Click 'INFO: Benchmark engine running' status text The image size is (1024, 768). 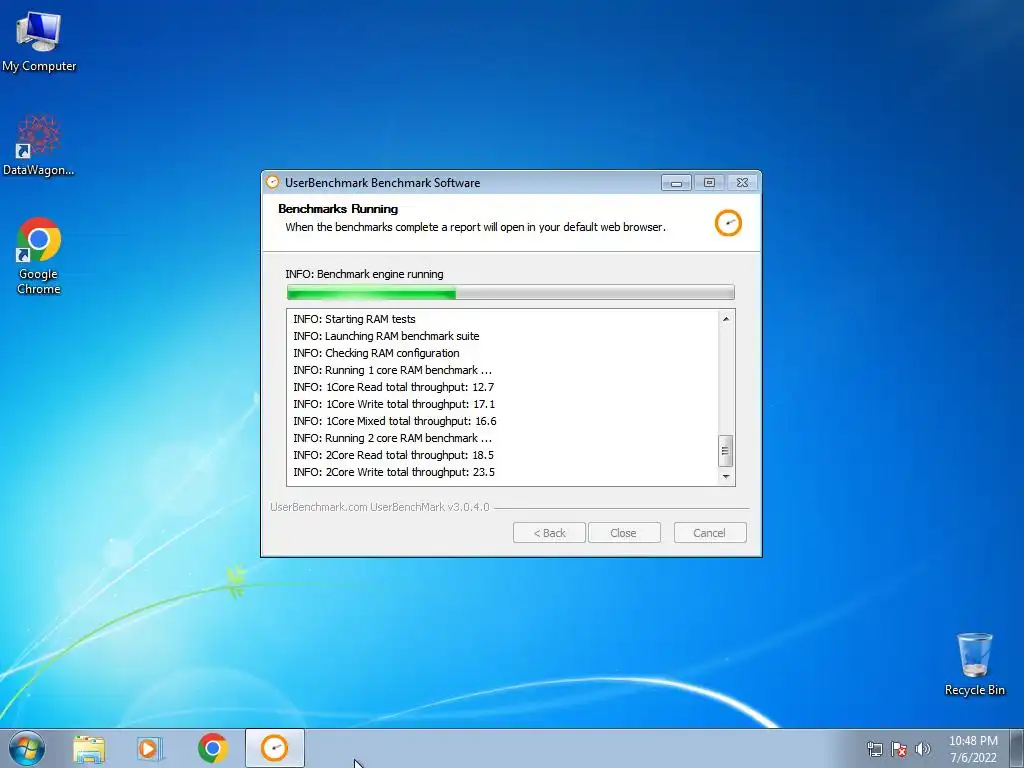364,274
